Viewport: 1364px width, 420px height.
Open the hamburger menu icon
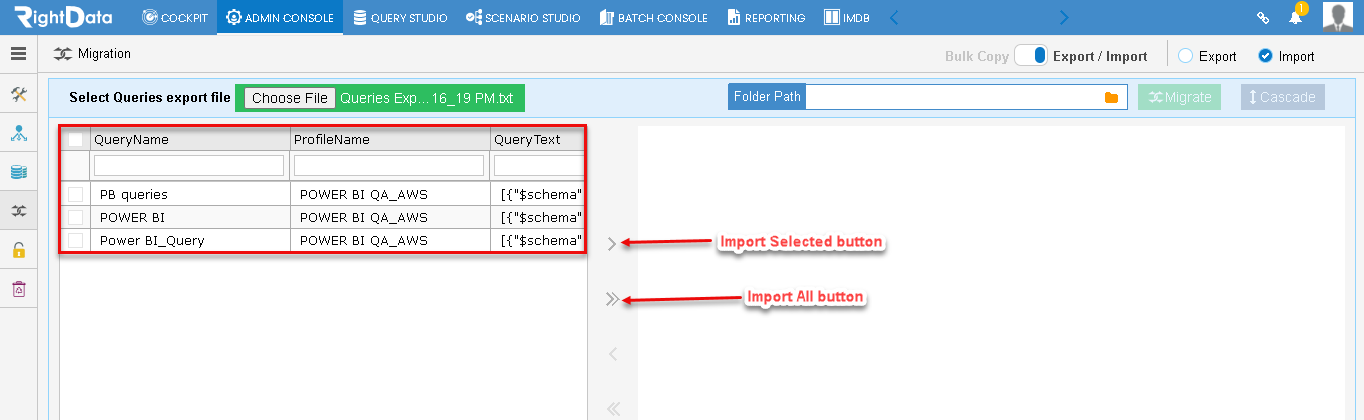(18, 54)
